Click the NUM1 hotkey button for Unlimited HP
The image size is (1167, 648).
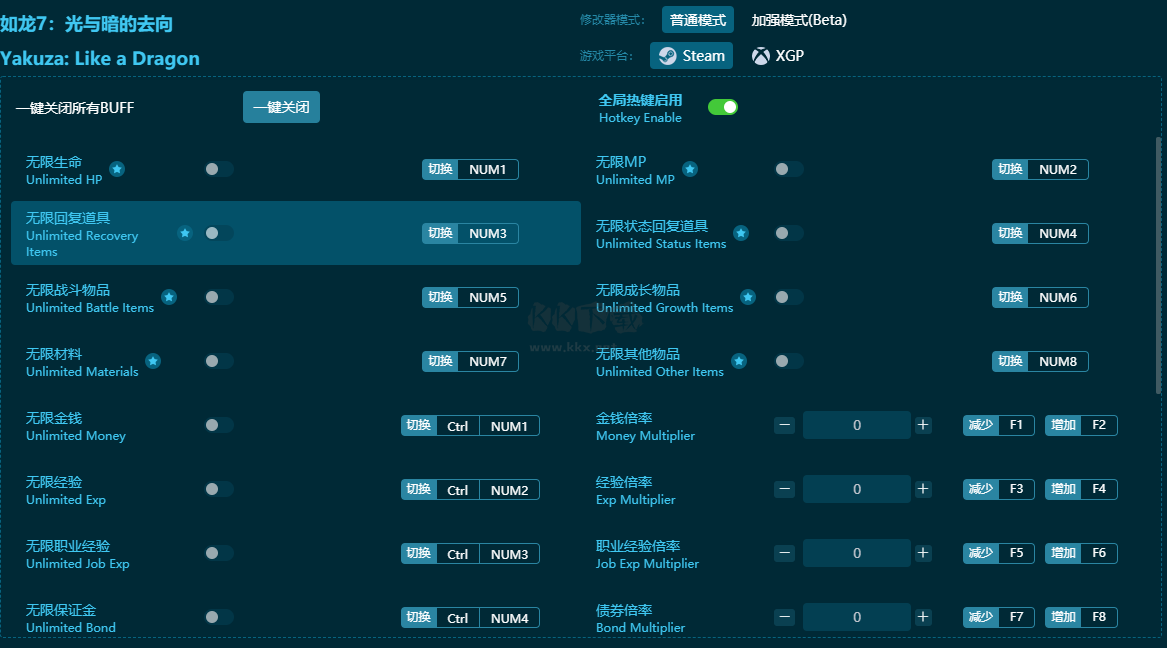tap(470, 170)
